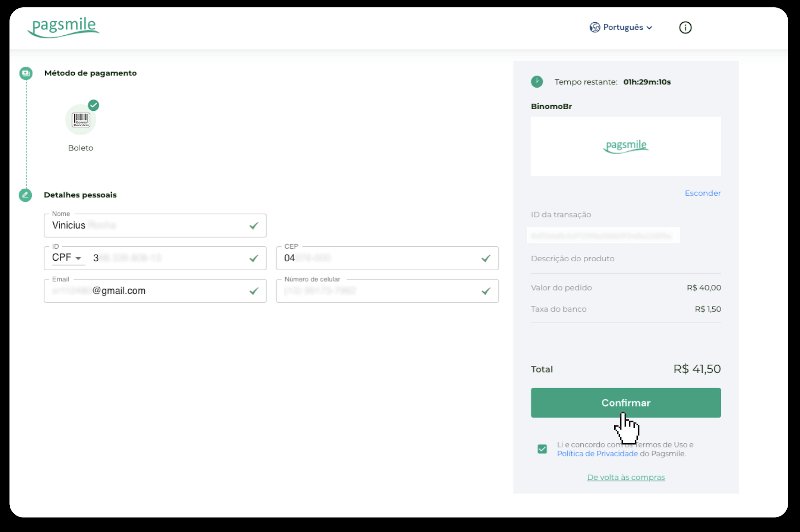Click De volta às compras link

[626, 477]
